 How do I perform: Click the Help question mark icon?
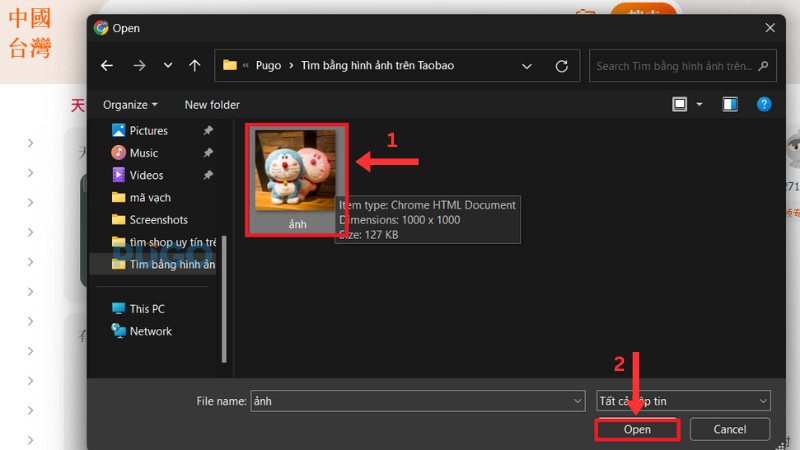click(x=763, y=104)
